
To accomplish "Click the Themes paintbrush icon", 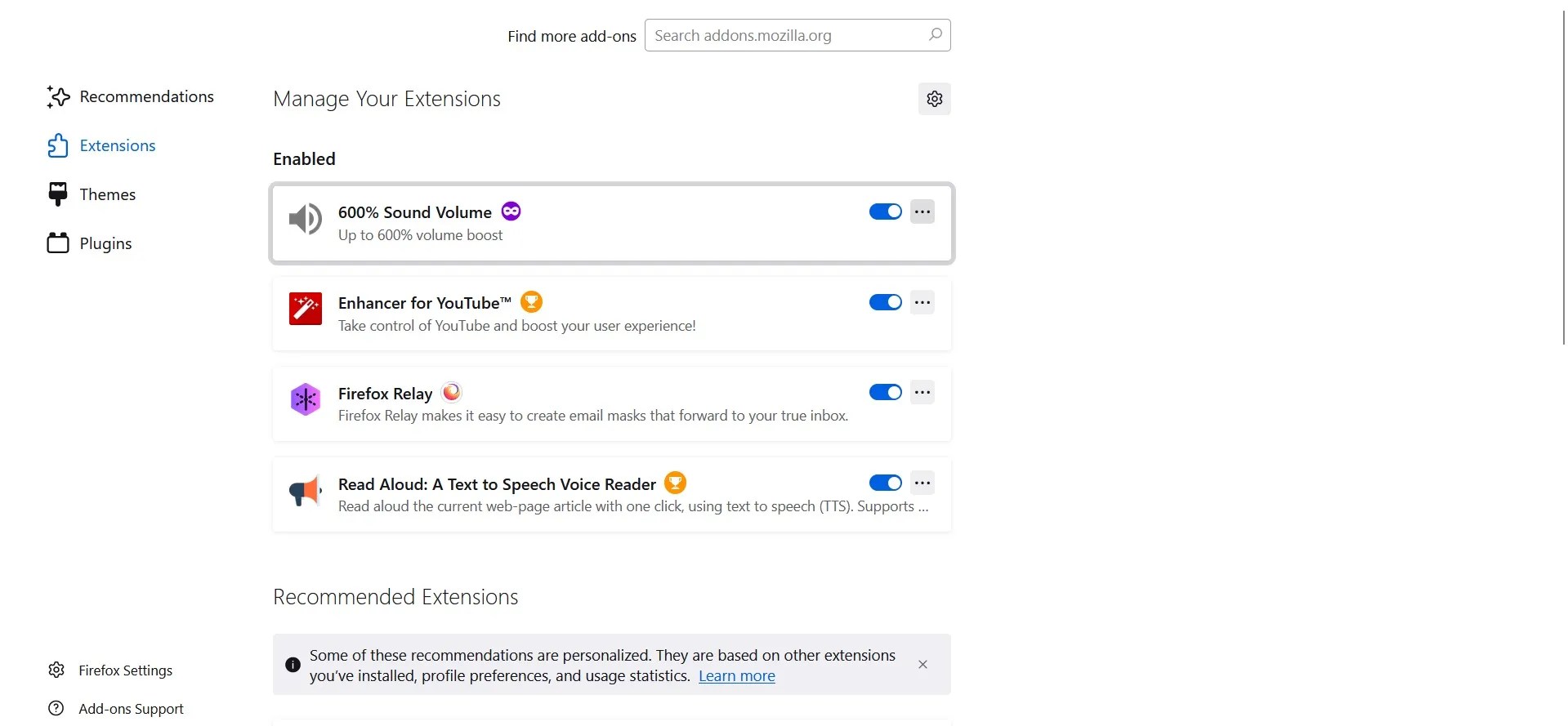I will pyautogui.click(x=57, y=194).
